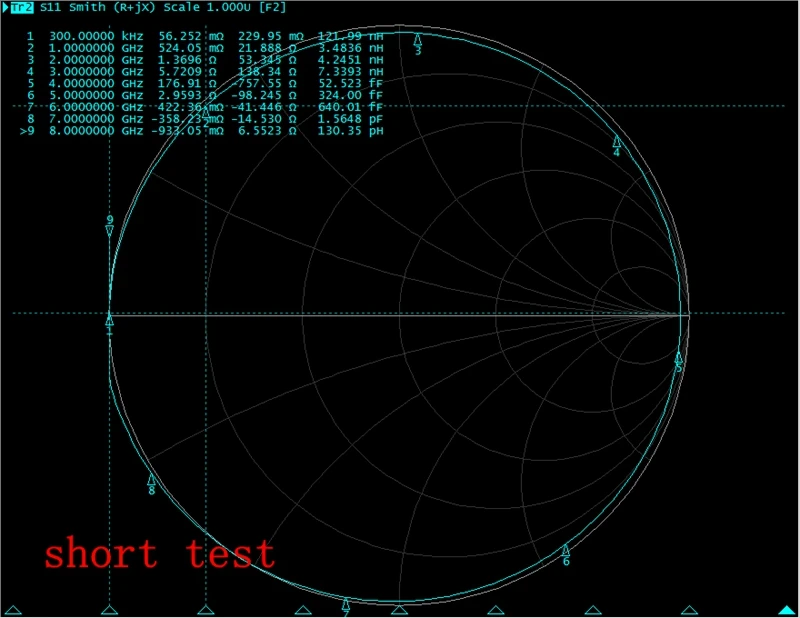Select marker row 1 at 300.00000 kHz
Viewport: 800px width, 618px height.
pyautogui.click(x=205, y=36)
